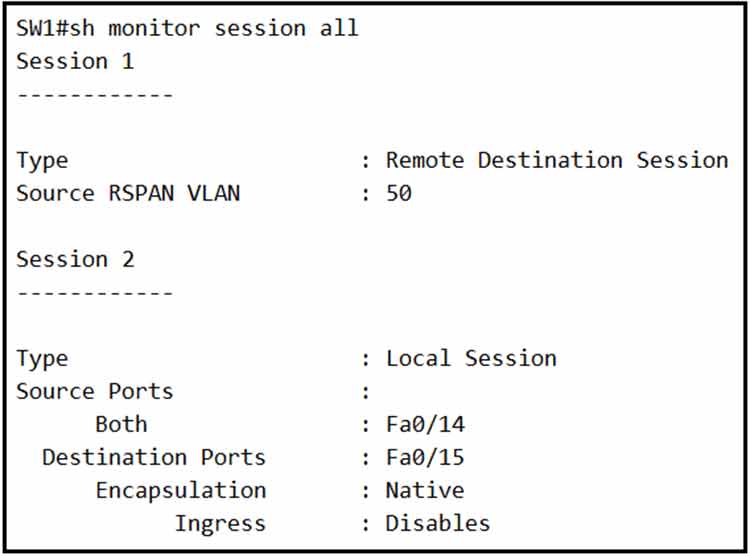Select the 'Session 2' heading
Screen dimensions: 750x556
pos(75,259)
